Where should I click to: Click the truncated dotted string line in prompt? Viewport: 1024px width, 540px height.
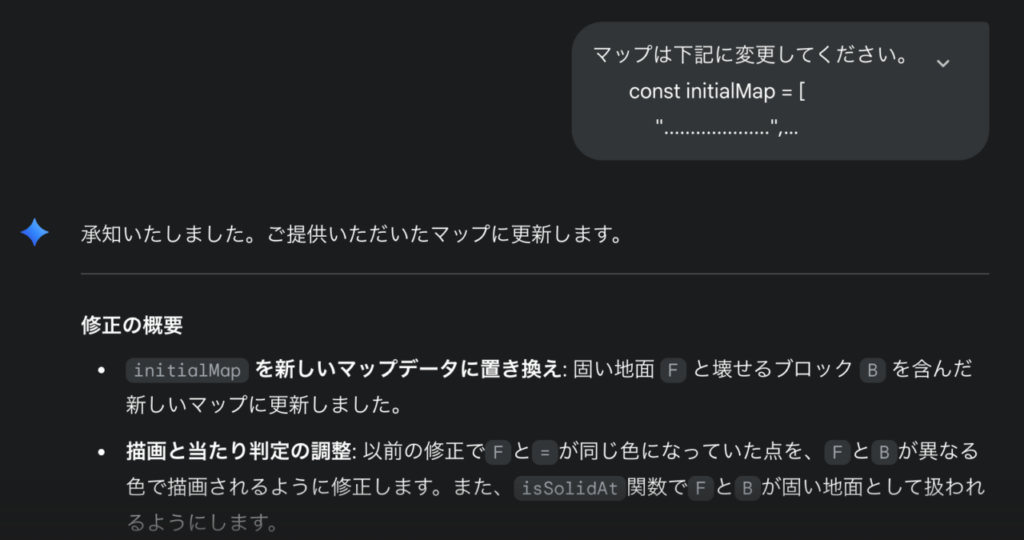click(727, 127)
